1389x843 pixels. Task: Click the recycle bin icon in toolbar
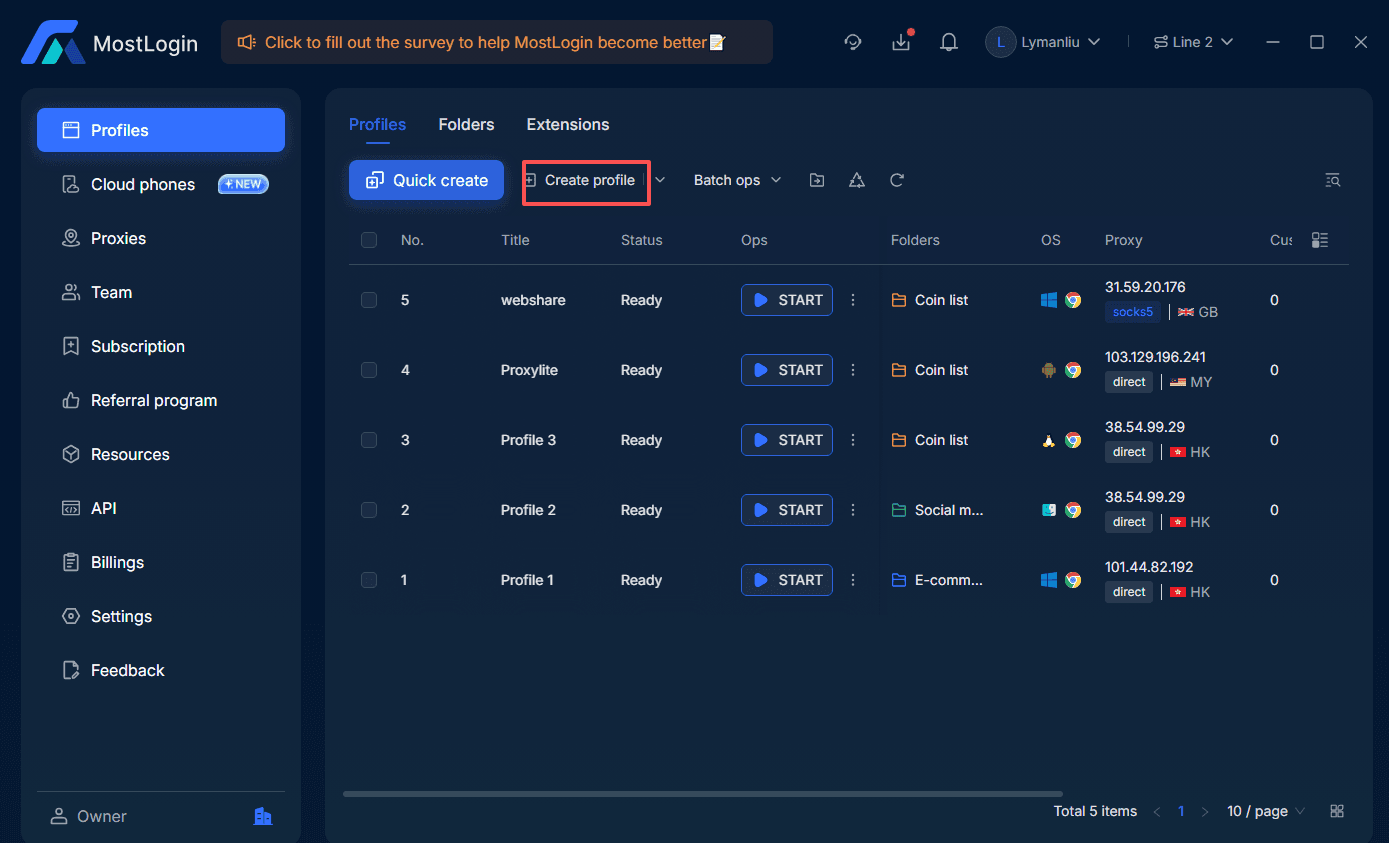tap(857, 180)
